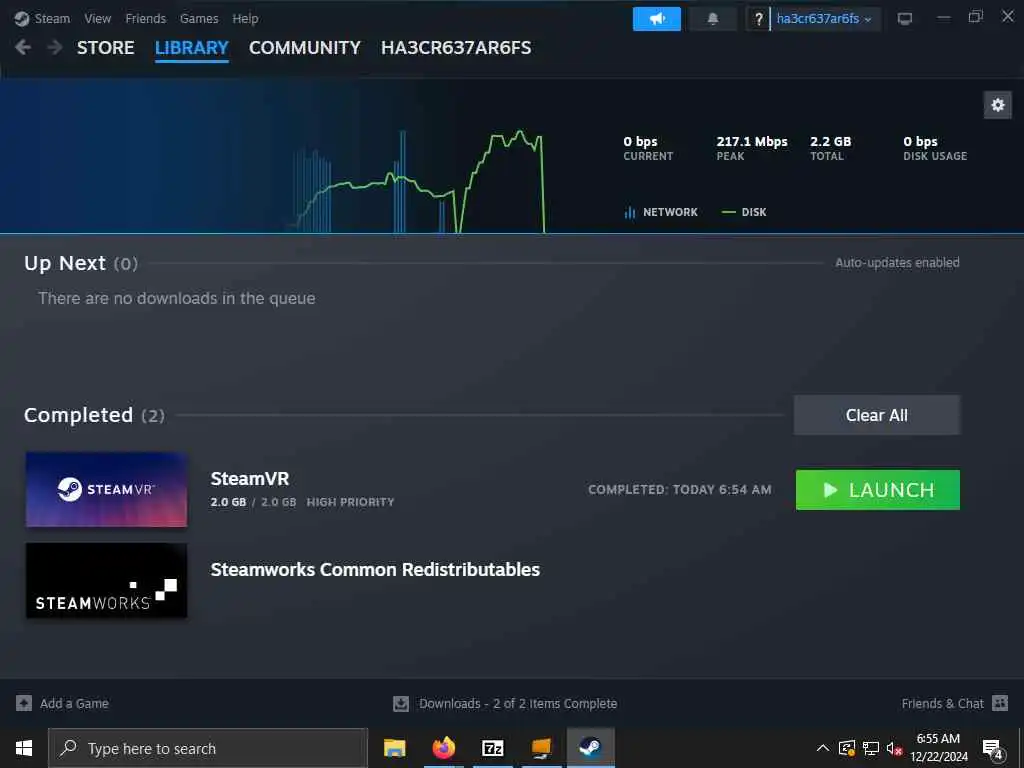Open download settings gear icon
Screen dimensions: 1024x768
[997, 105]
